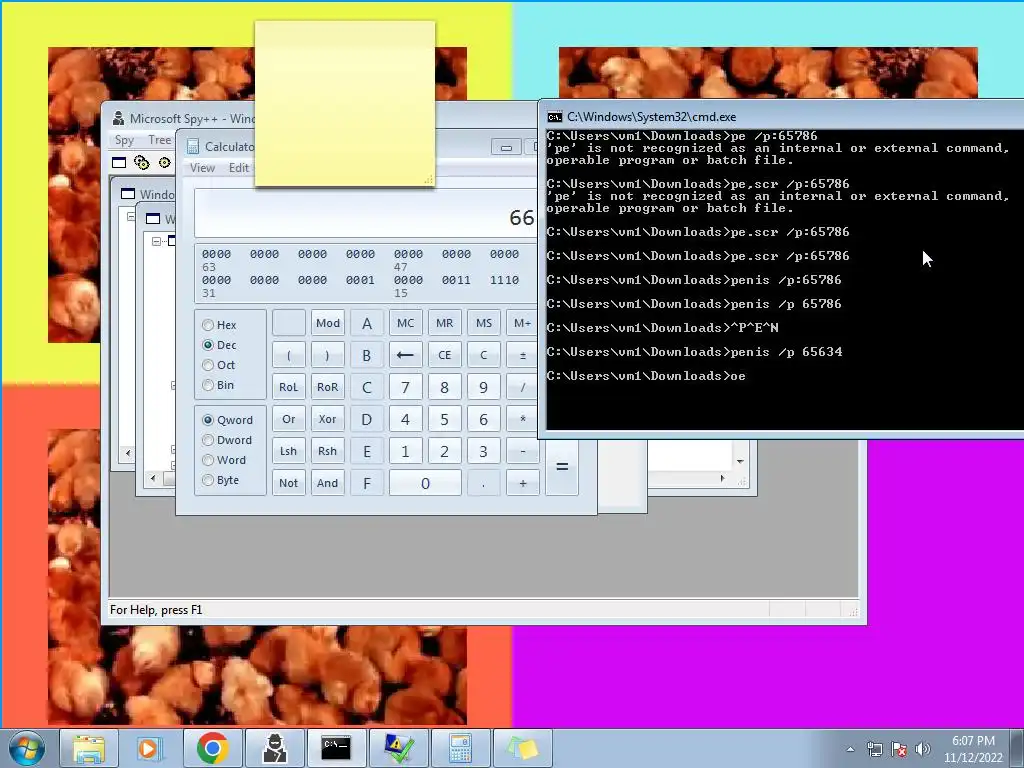This screenshot has width=1024, height=768.
Task: Click the scroll down arrow behind cmd window
Action: [x=740, y=461]
